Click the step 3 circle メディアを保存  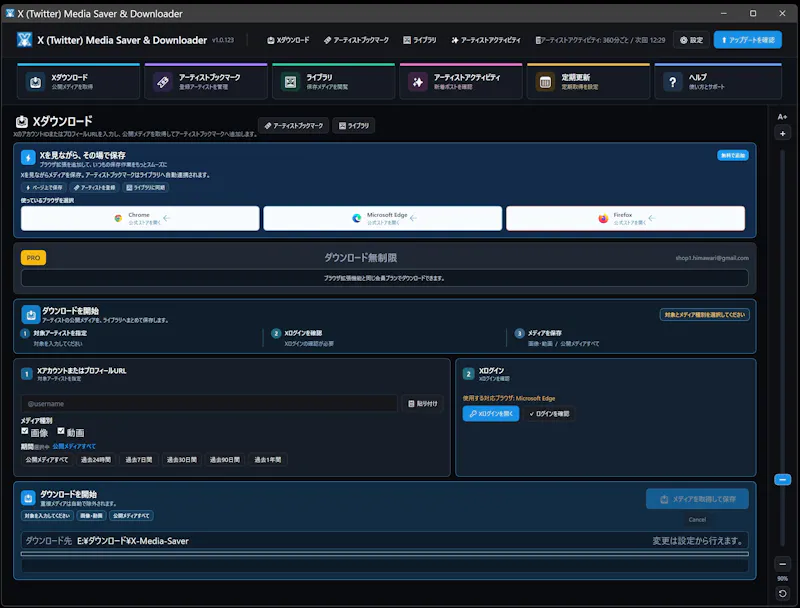519,334
